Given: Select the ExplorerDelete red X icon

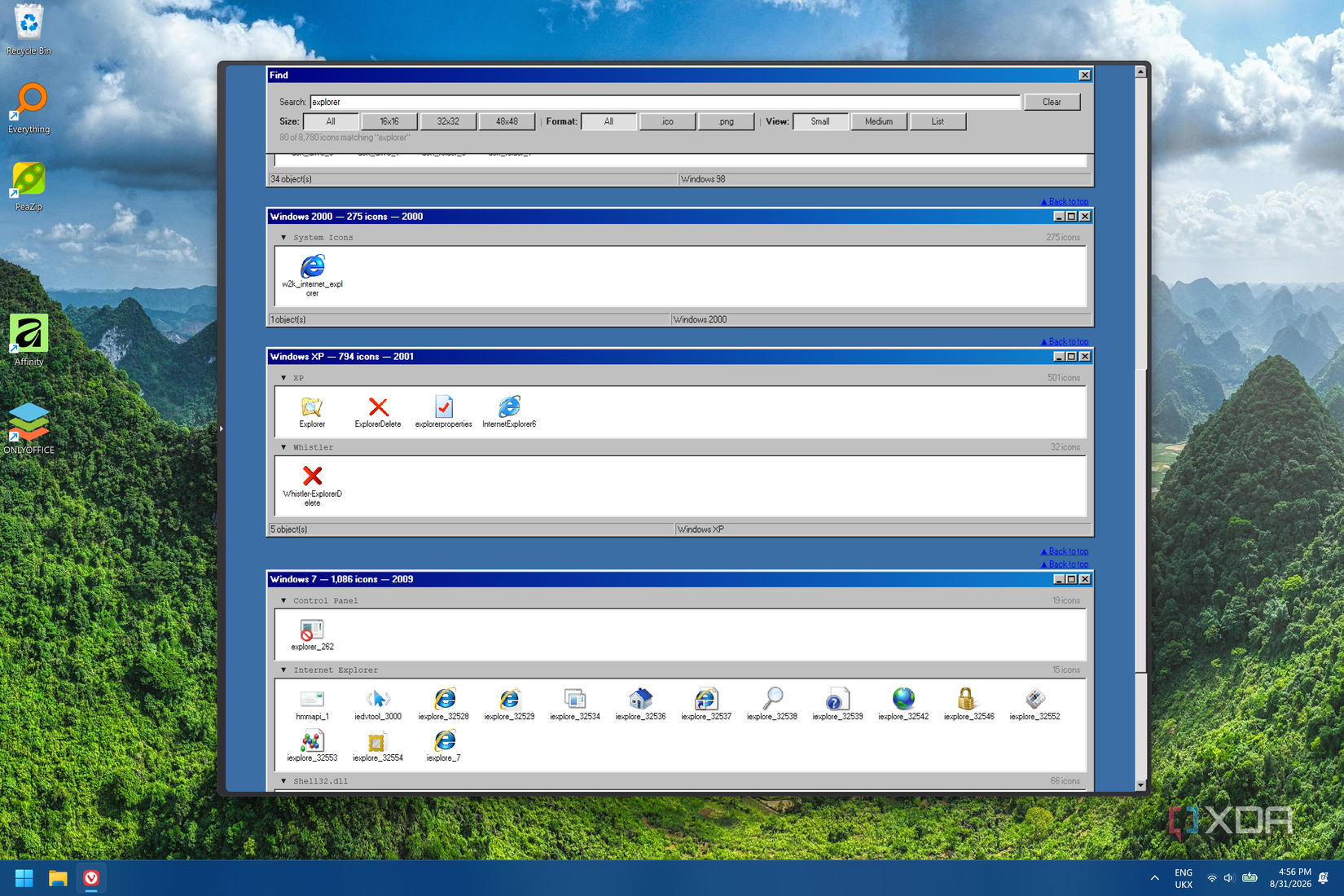Looking at the screenshot, I should pyautogui.click(x=378, y=411).
